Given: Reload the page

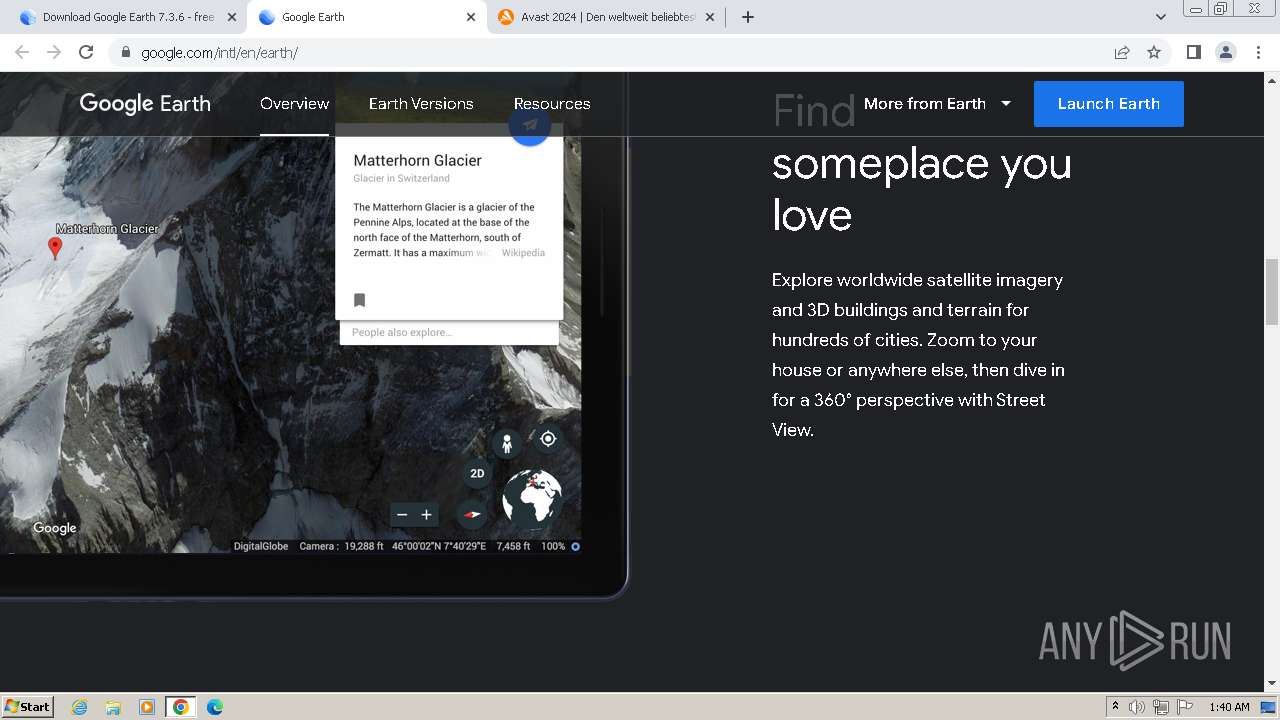Looking at the screenshot, I should [86, 52].
